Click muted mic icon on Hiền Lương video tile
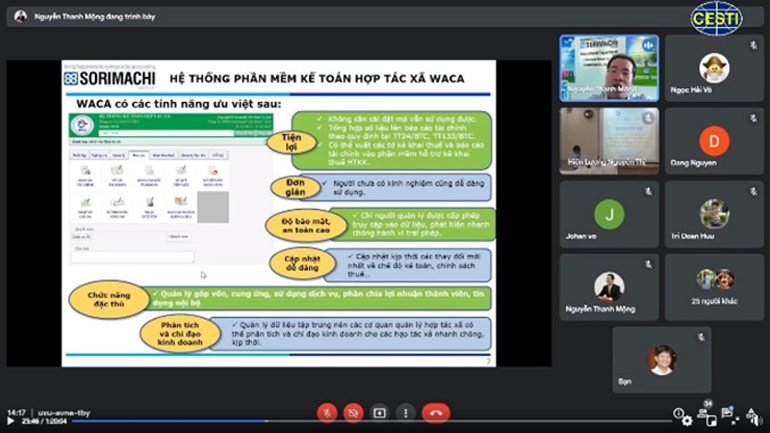The image size is (770, 433). pos(648,118)
